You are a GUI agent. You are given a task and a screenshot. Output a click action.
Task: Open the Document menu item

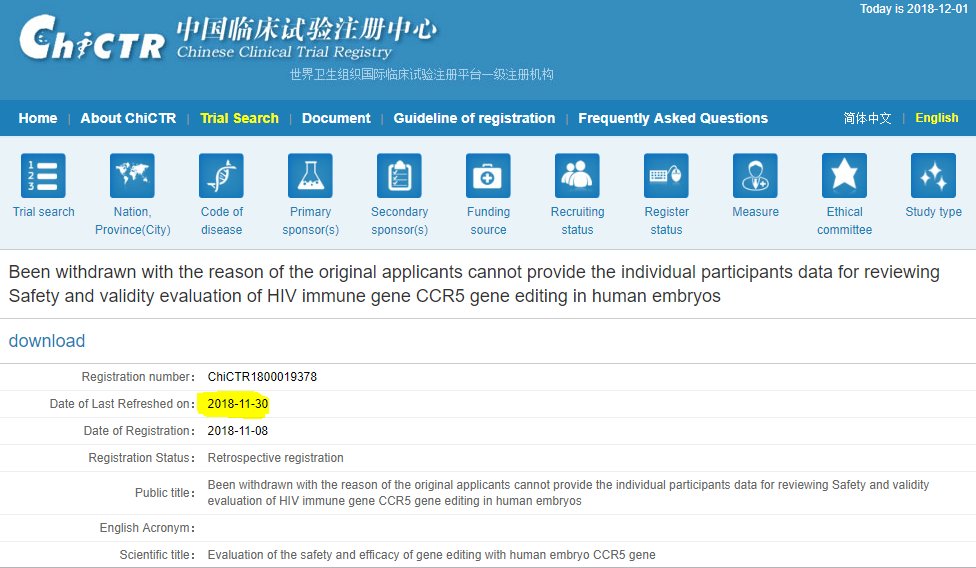click(336, 118)
